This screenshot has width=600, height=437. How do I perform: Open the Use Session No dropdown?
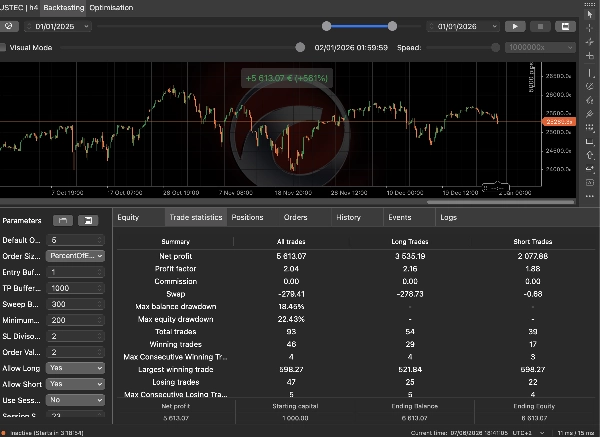75,400
